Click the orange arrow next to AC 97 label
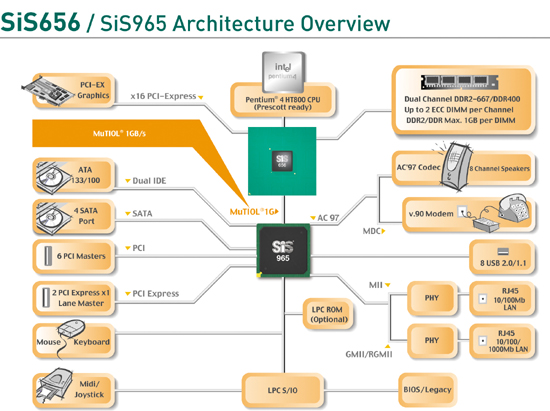This screenshot has width=550, height=411. click(313, 218)
